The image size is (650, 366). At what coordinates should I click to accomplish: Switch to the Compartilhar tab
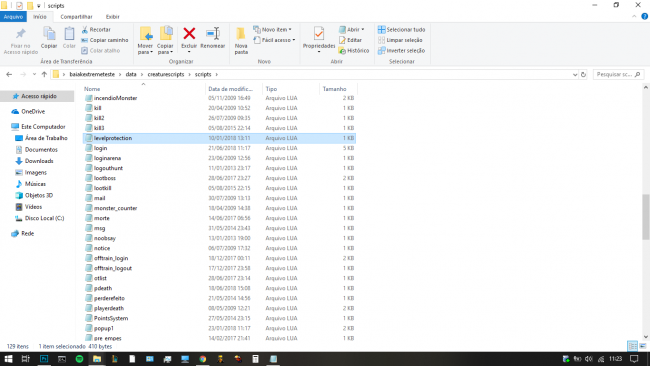tap(76, 17)
